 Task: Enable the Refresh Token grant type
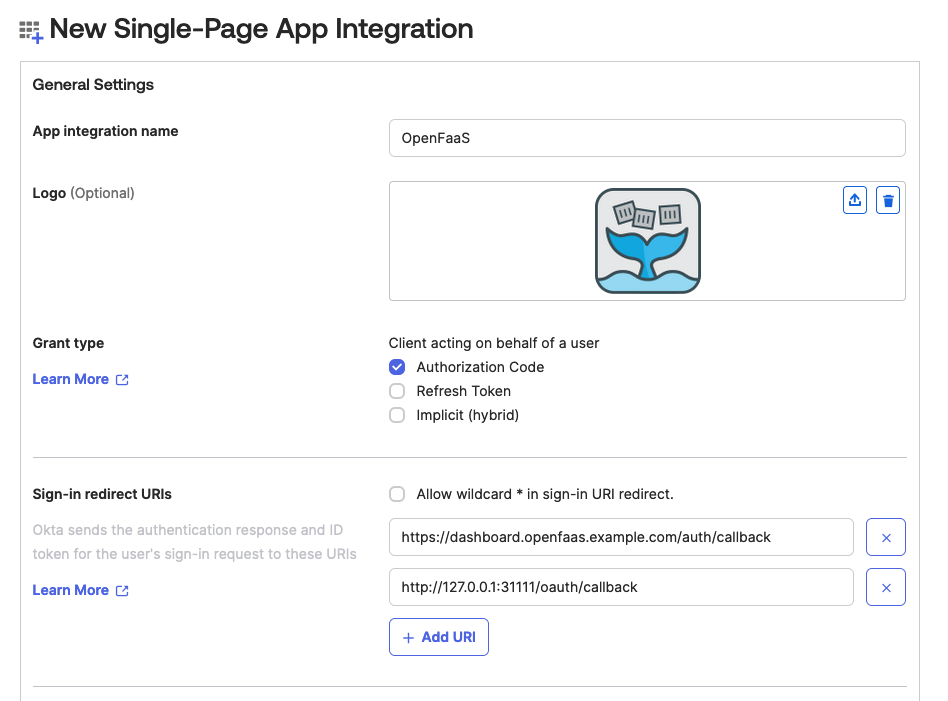click(397, 391)
